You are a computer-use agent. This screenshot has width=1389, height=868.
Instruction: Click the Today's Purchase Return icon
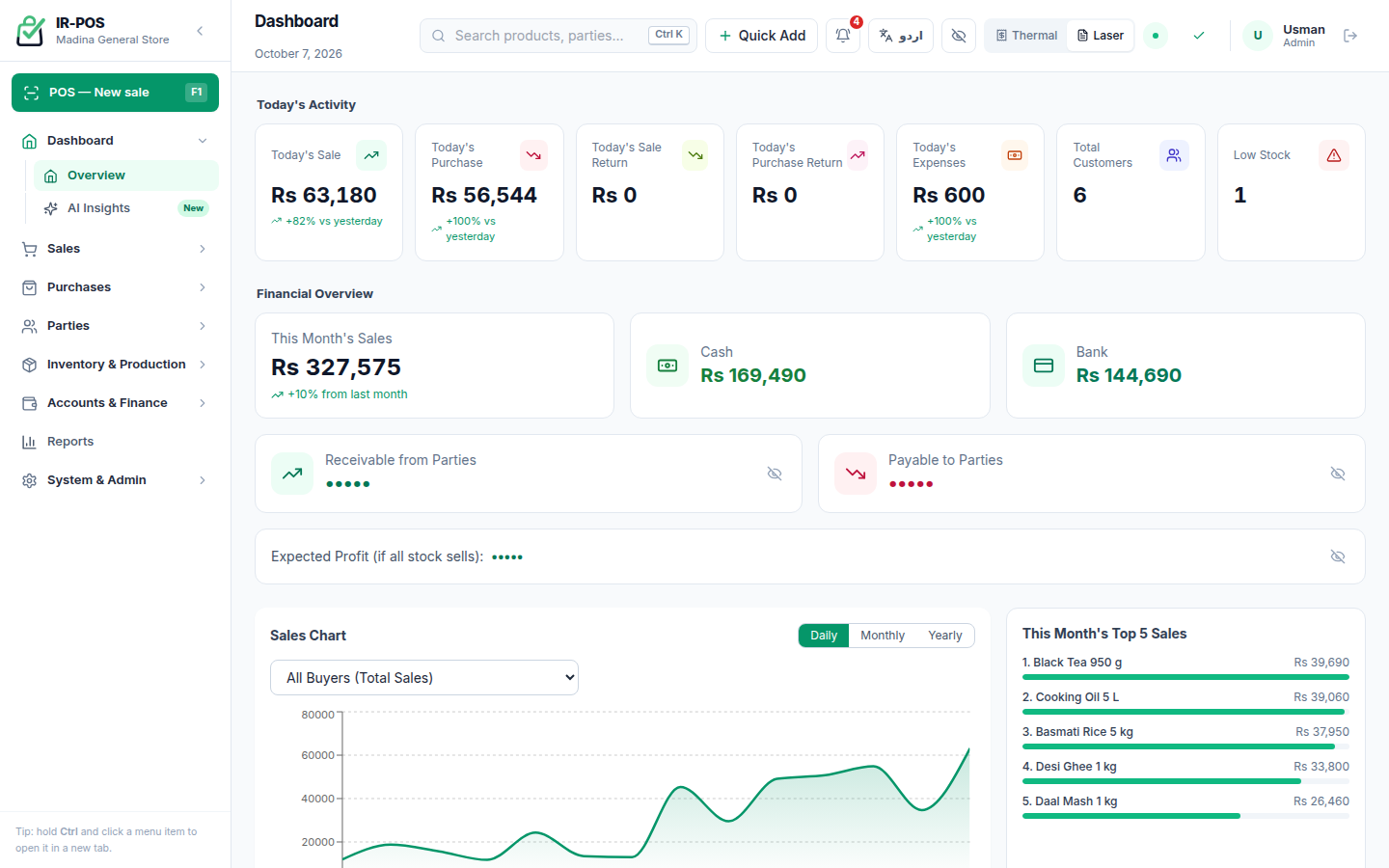pyautogui.click(x=858, y=155)
